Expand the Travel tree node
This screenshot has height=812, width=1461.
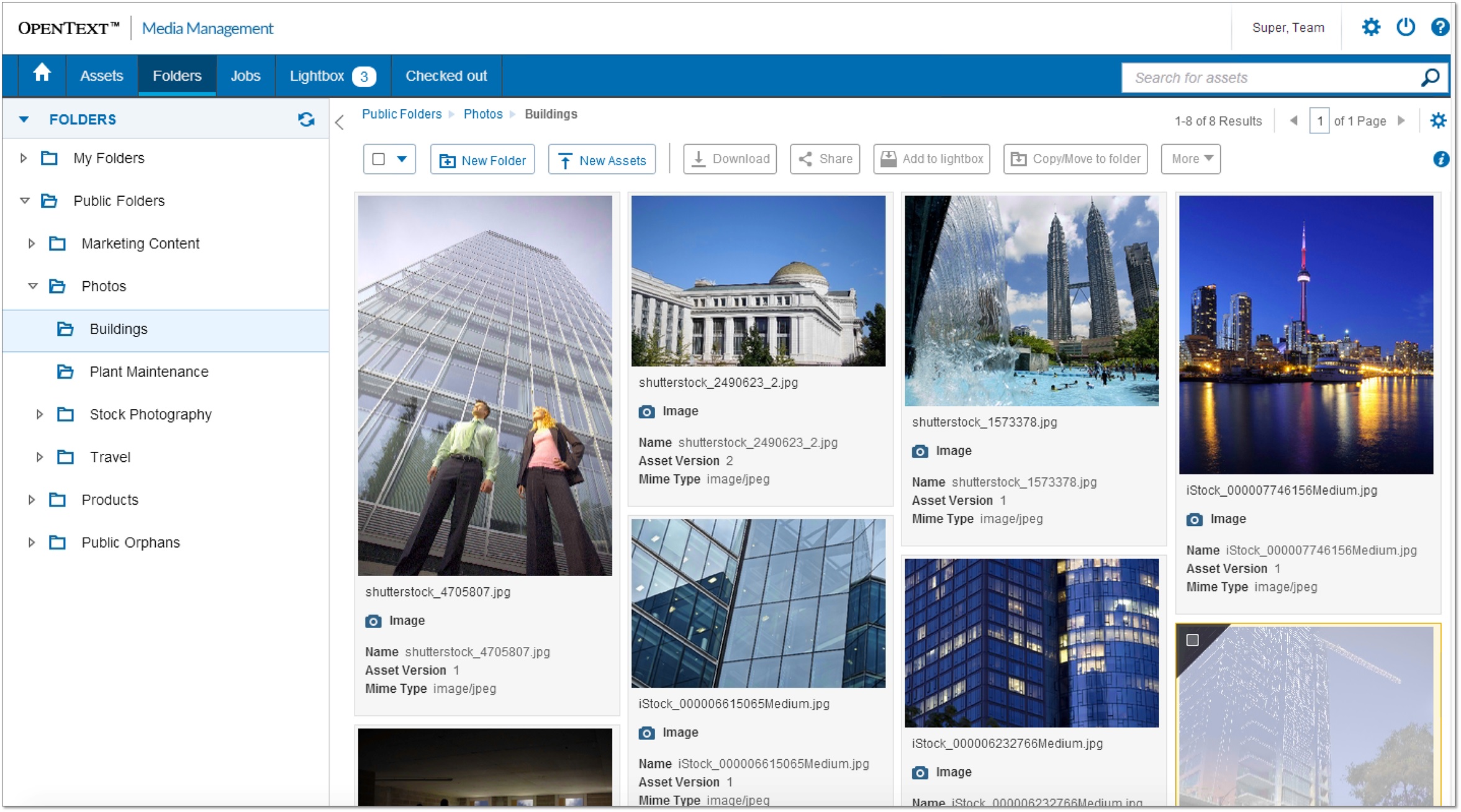click(39, 457)
